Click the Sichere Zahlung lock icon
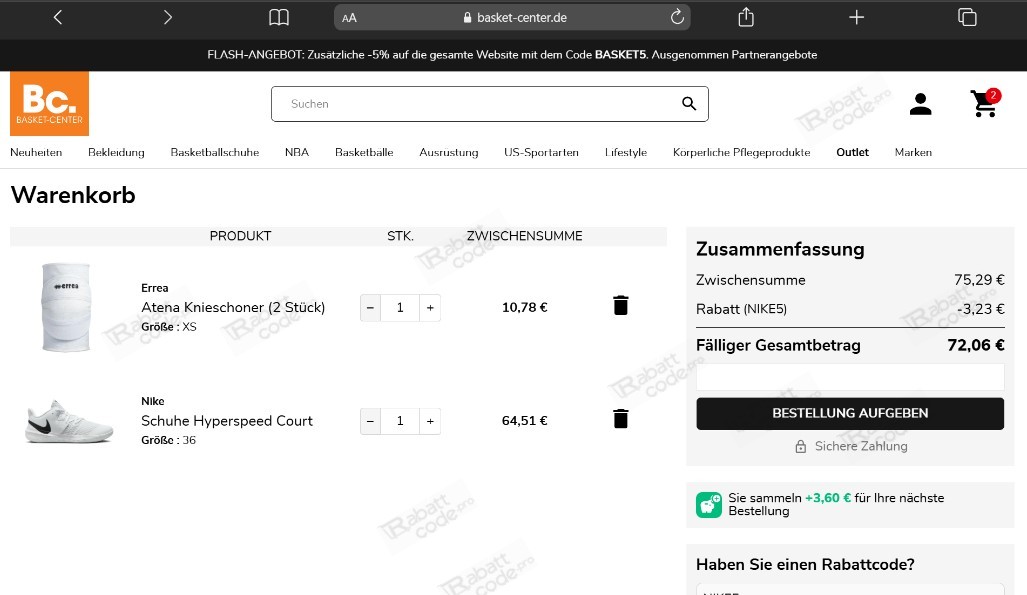This screenshot has height=595, width=1027. coord(800,446)
